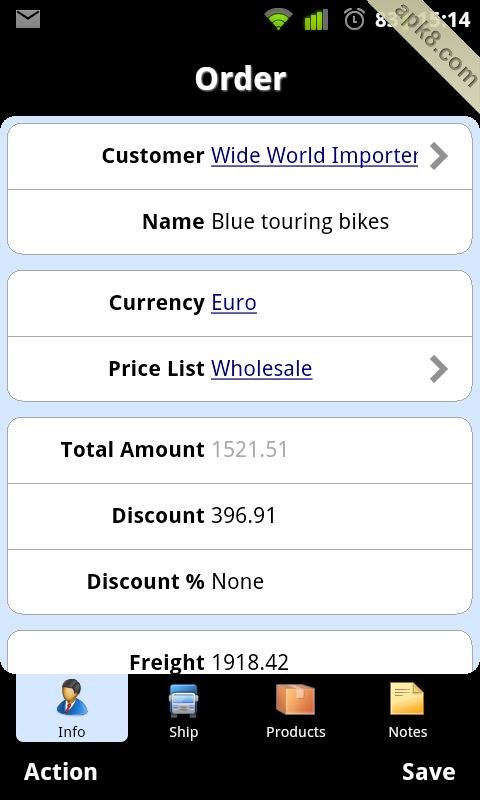The image size is (480, 800).
Task: Tap the Wi-Fi status icon
Action: click(278, 19)
